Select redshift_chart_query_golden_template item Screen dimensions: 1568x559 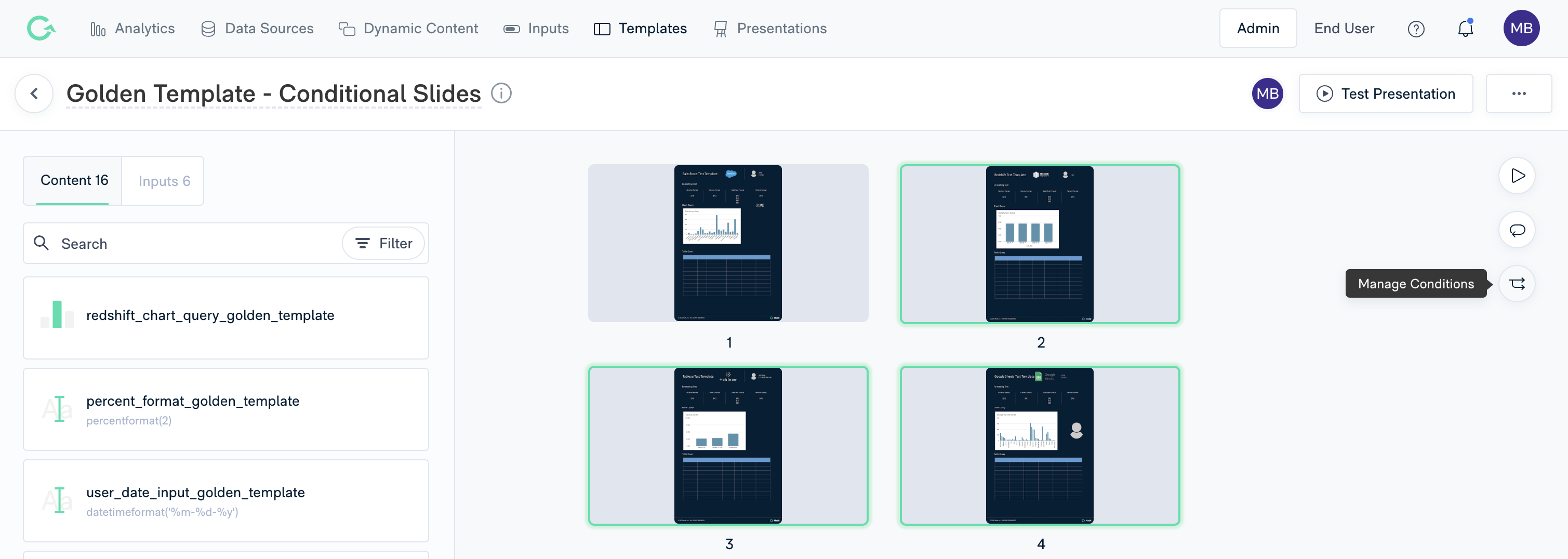[226, 318]
